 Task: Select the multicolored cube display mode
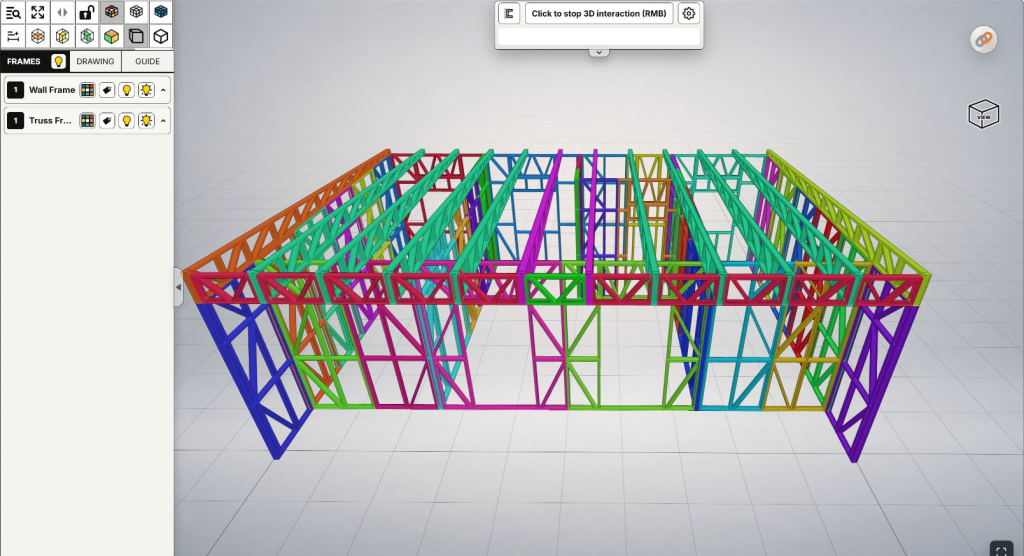coord(112,12)
